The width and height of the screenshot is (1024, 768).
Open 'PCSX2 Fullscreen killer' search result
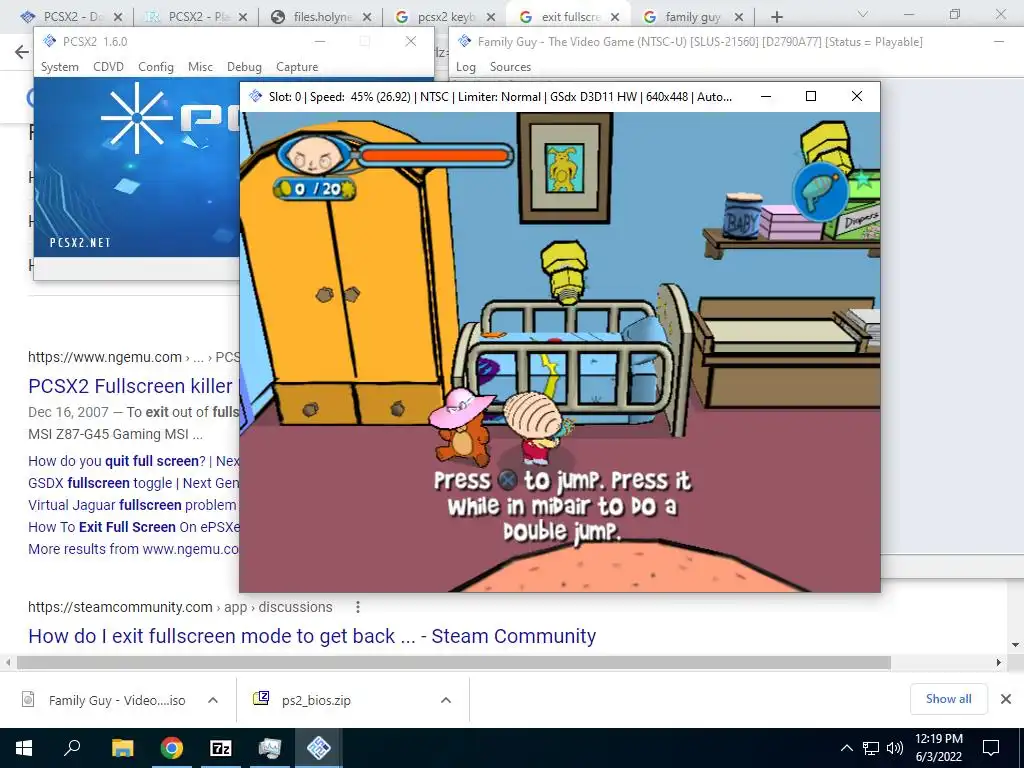[x=130, y=386]
